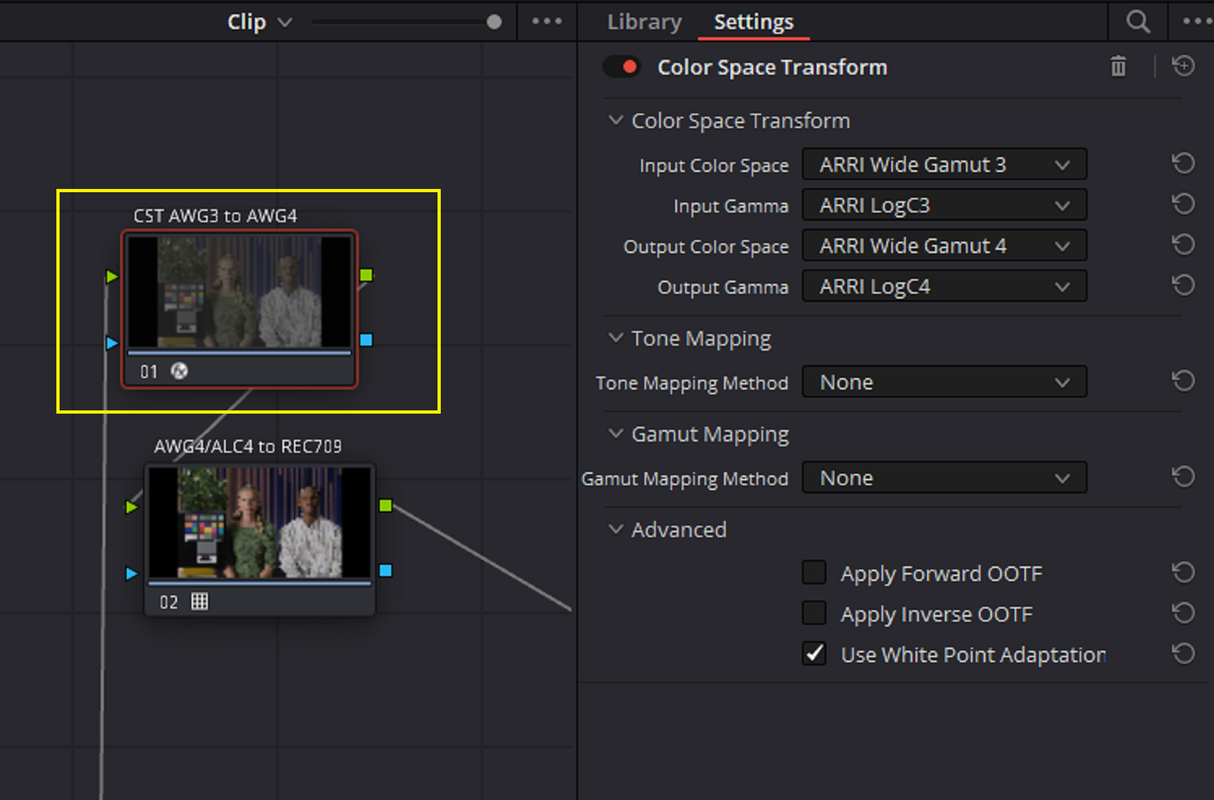Viewport: 1214px width, 800px height.
Task: Reset the Input Color Space setting
Action: click(1183, 164)
